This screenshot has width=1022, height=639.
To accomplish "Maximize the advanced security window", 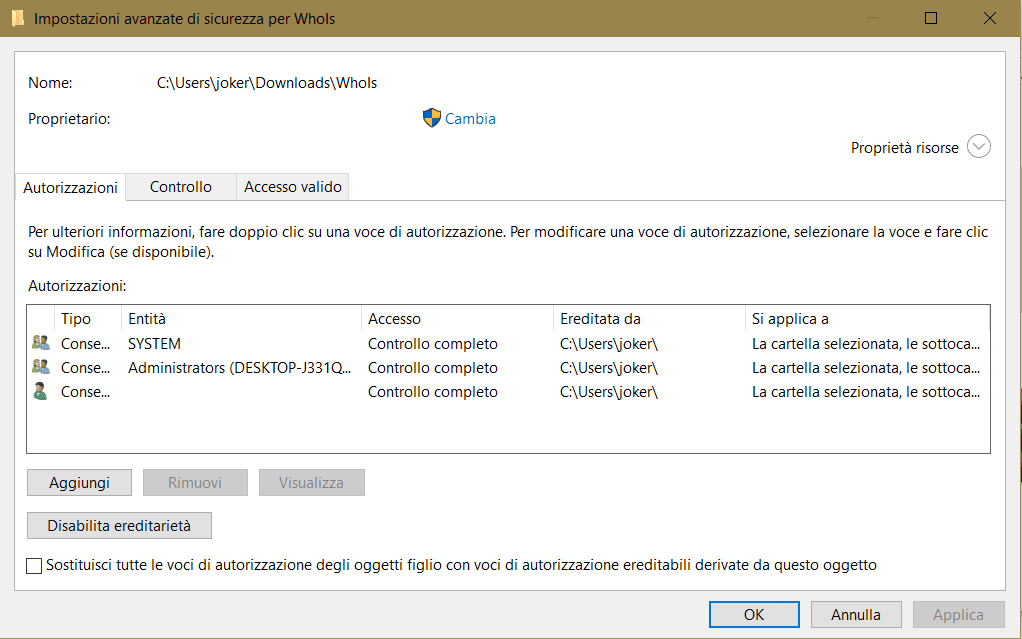I will [931, 18].
